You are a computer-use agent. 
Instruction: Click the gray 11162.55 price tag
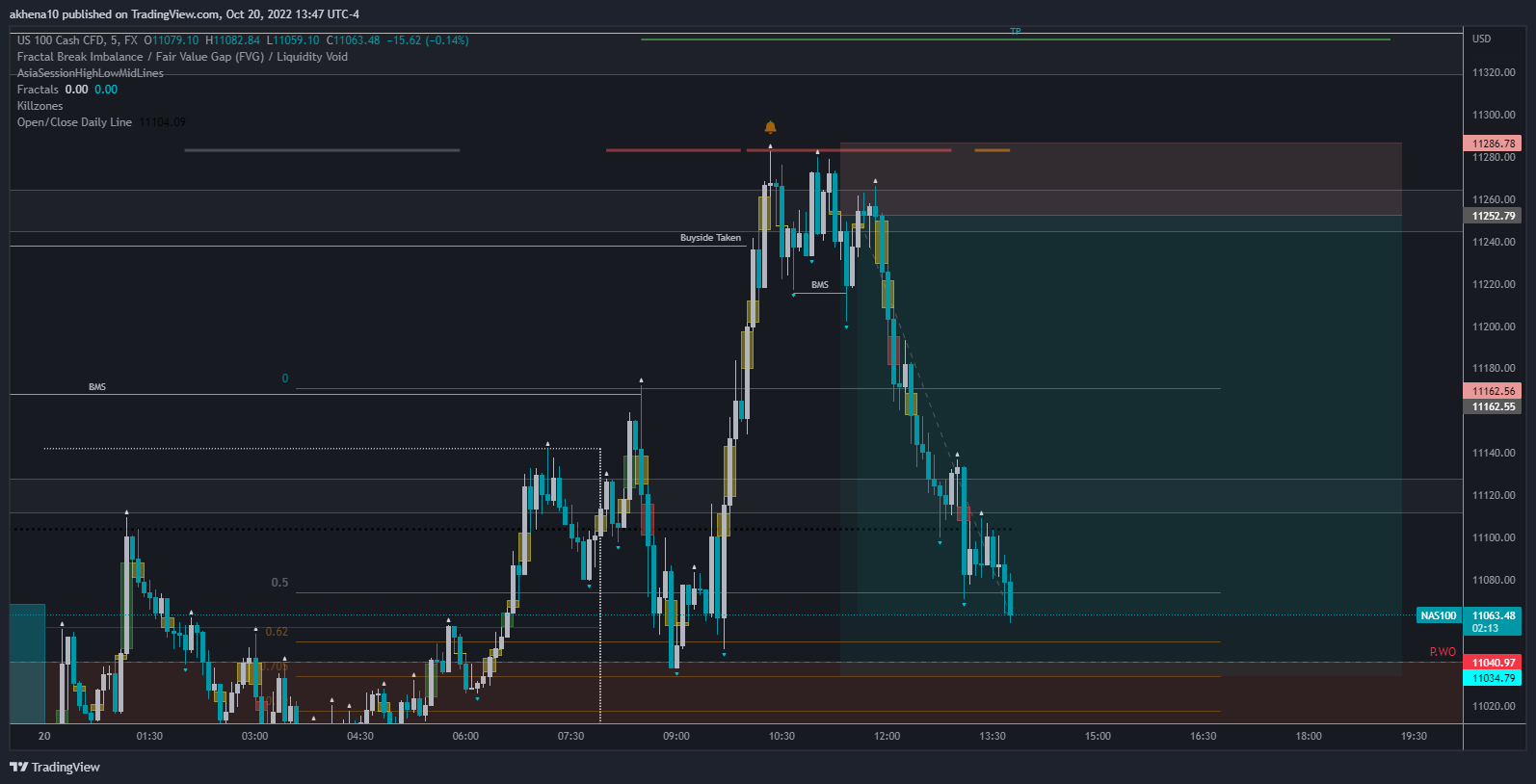(x=1493, y=406)
